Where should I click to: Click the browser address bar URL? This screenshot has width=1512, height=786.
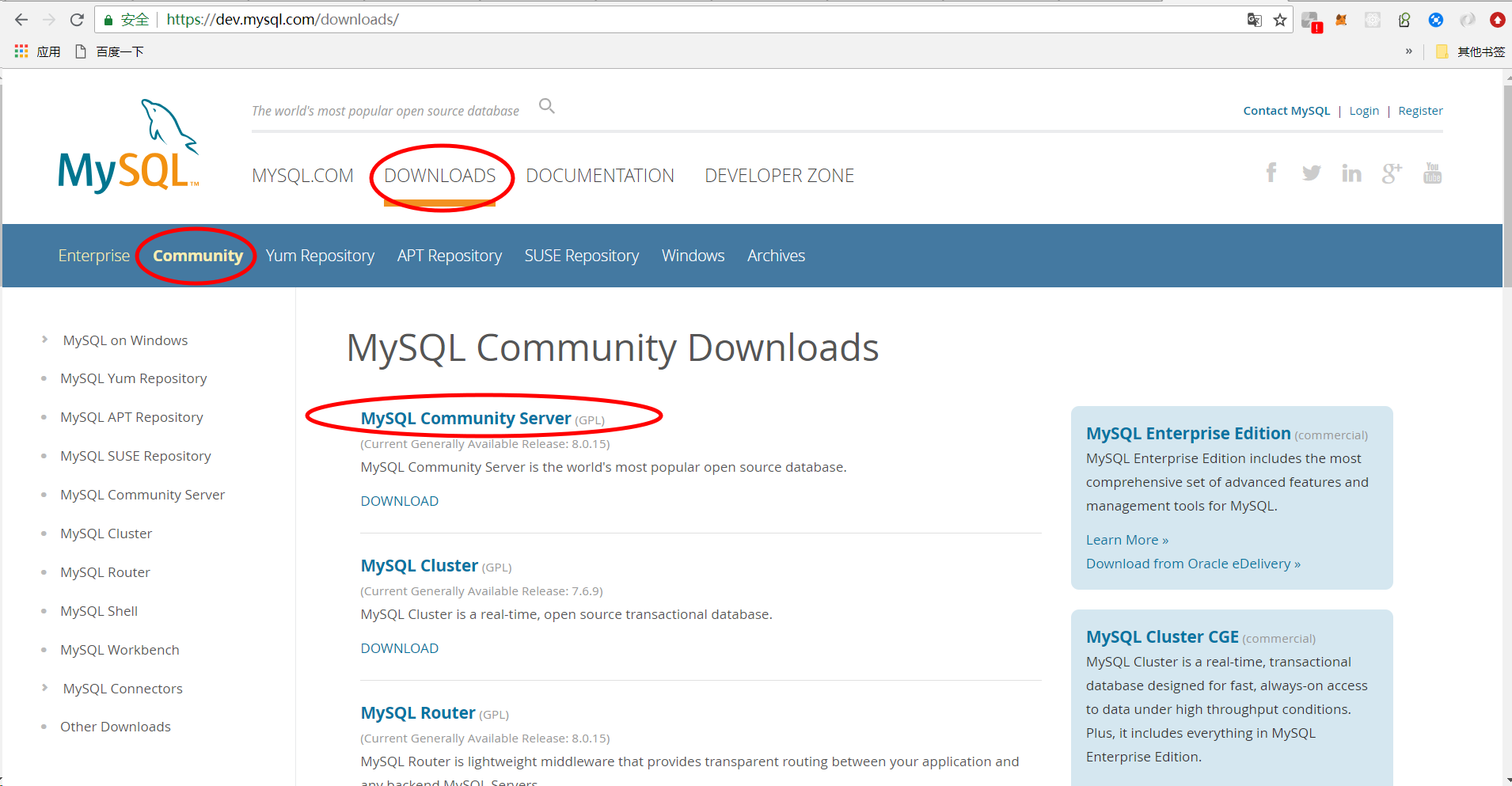(283, 20)
